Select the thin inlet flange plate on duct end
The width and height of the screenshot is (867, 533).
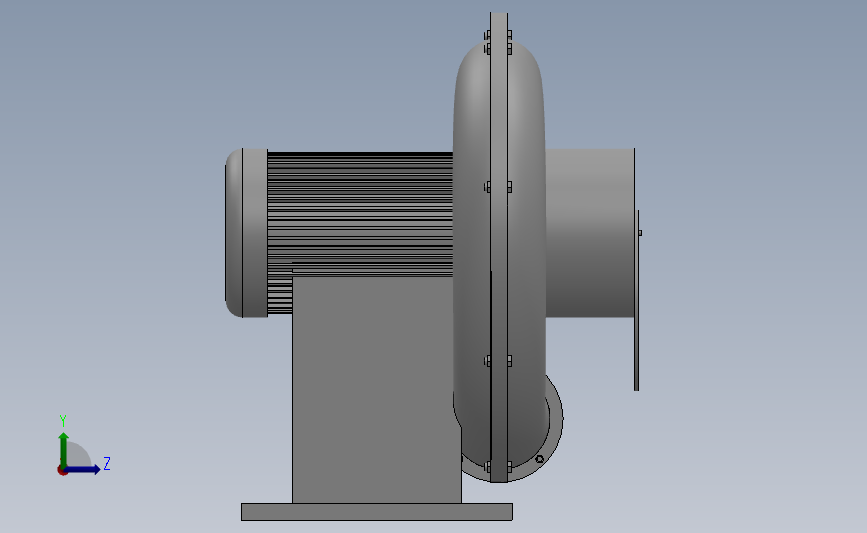click(x=636, y=300)
